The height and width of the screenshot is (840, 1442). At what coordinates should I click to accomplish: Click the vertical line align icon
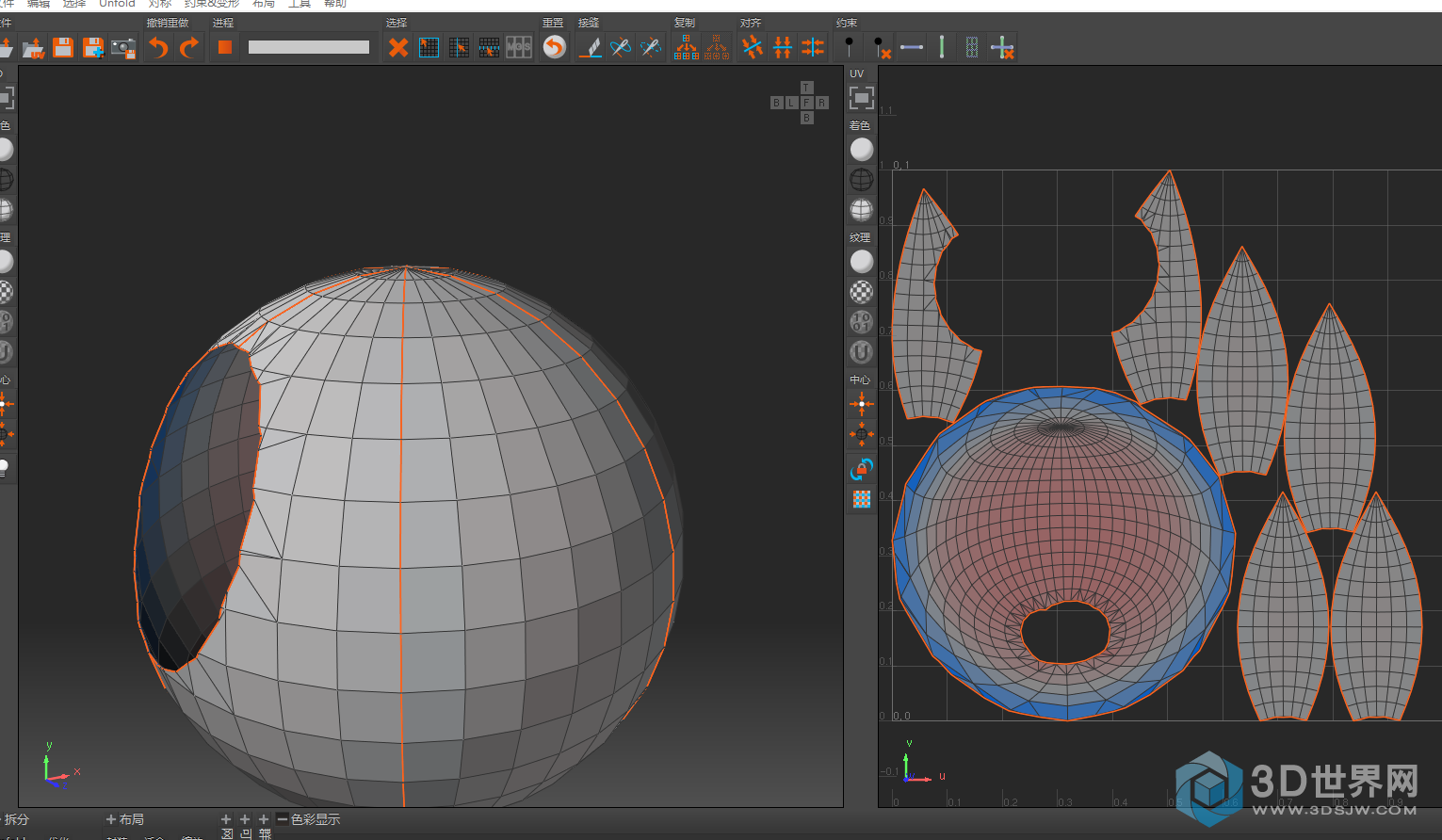tap(813, 47)
